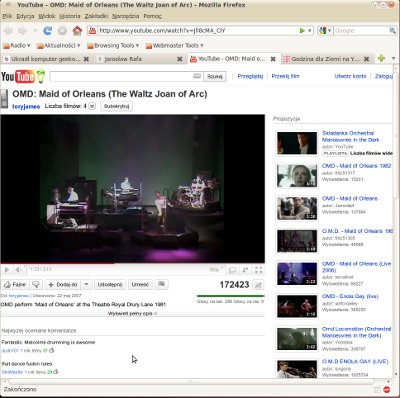Seek on the video progress bar
This screenshot has width=400, height=398.
pyautogui.click(x=133, y=263)
